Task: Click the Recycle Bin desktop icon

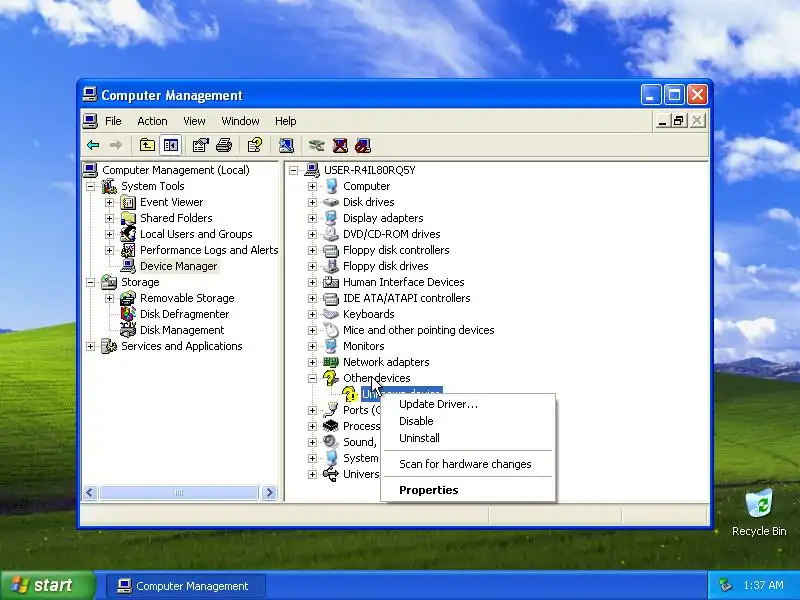Action: [759, 504]
